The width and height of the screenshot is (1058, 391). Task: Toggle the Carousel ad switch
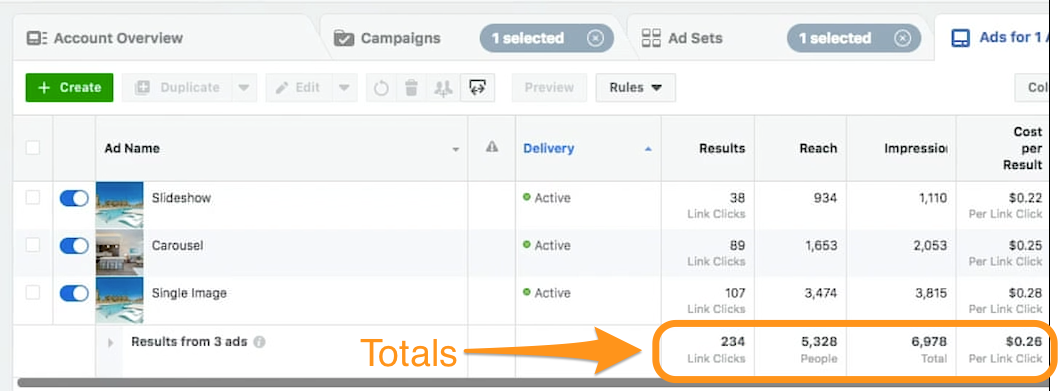74,246
